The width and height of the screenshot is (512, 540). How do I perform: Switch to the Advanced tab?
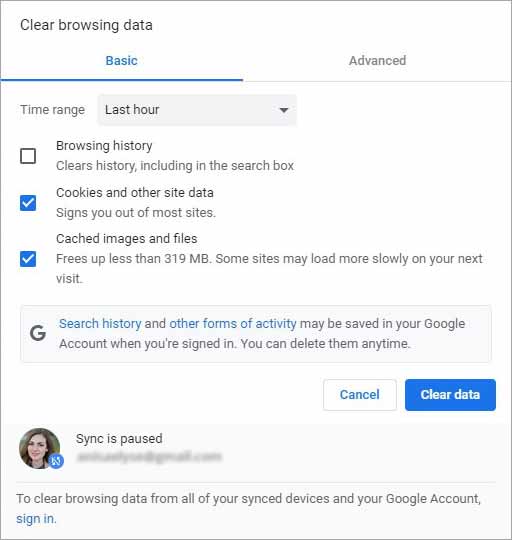point(377,61)
